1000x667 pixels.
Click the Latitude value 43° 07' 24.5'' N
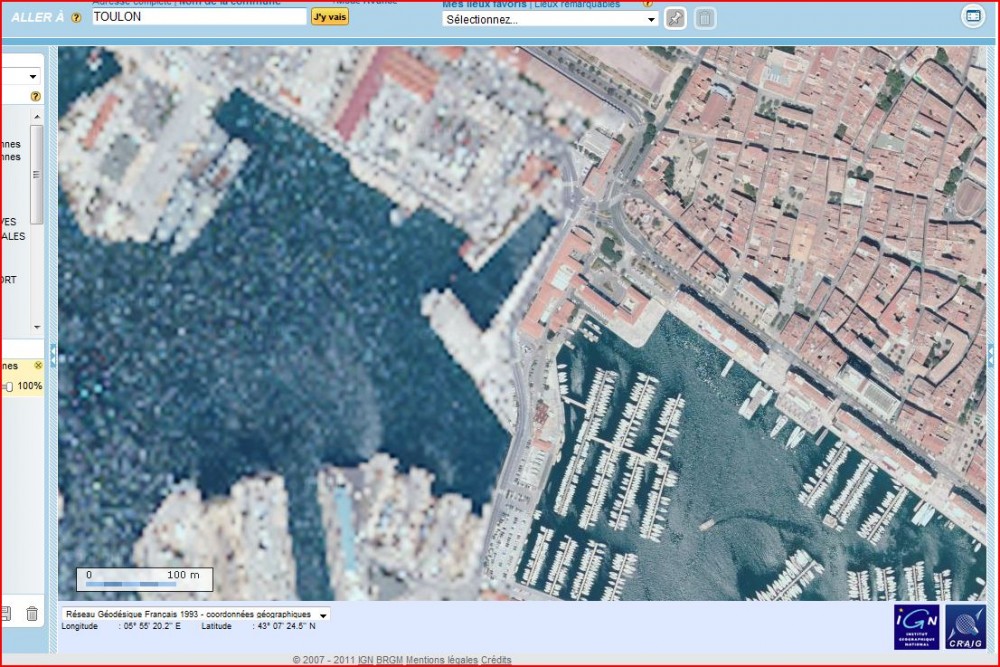click(286, 626)
